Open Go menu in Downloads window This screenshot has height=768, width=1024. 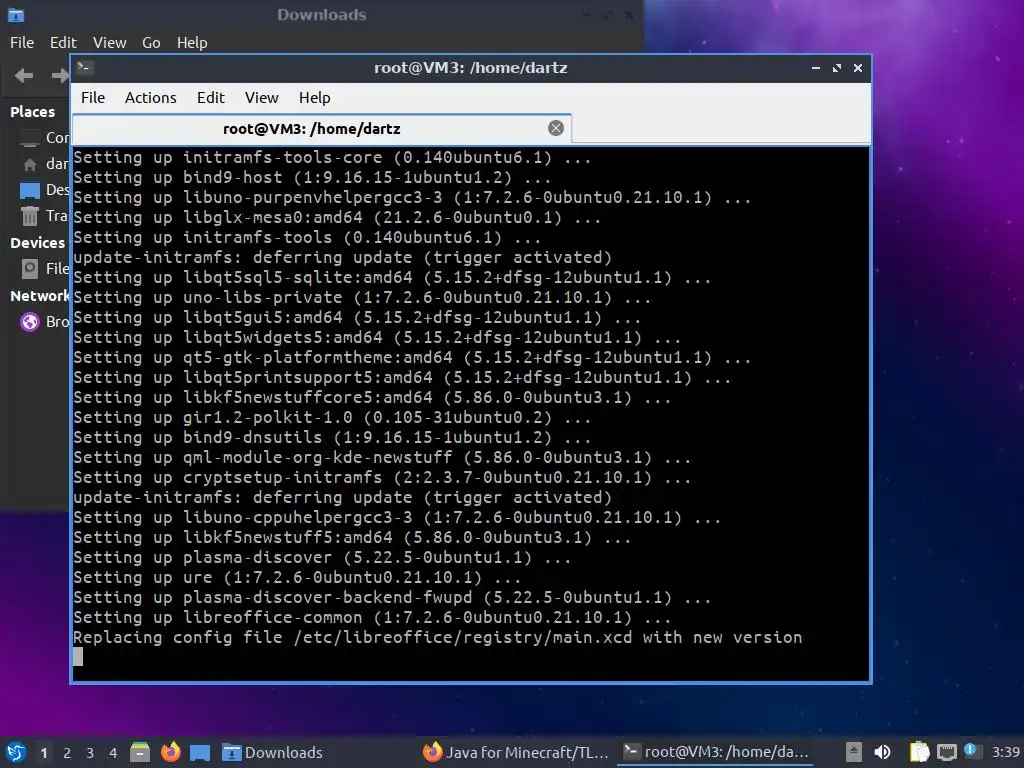point(152,42)
